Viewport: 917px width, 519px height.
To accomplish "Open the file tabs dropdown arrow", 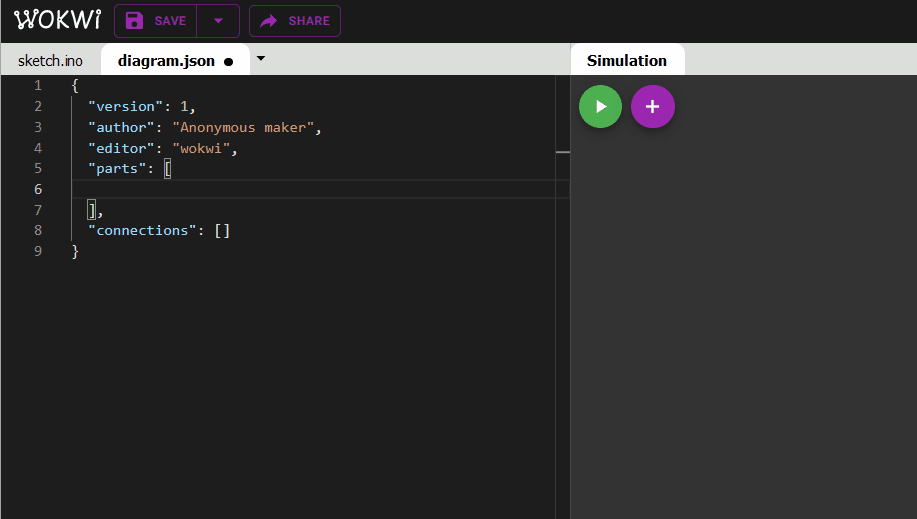I will (261, 59).
